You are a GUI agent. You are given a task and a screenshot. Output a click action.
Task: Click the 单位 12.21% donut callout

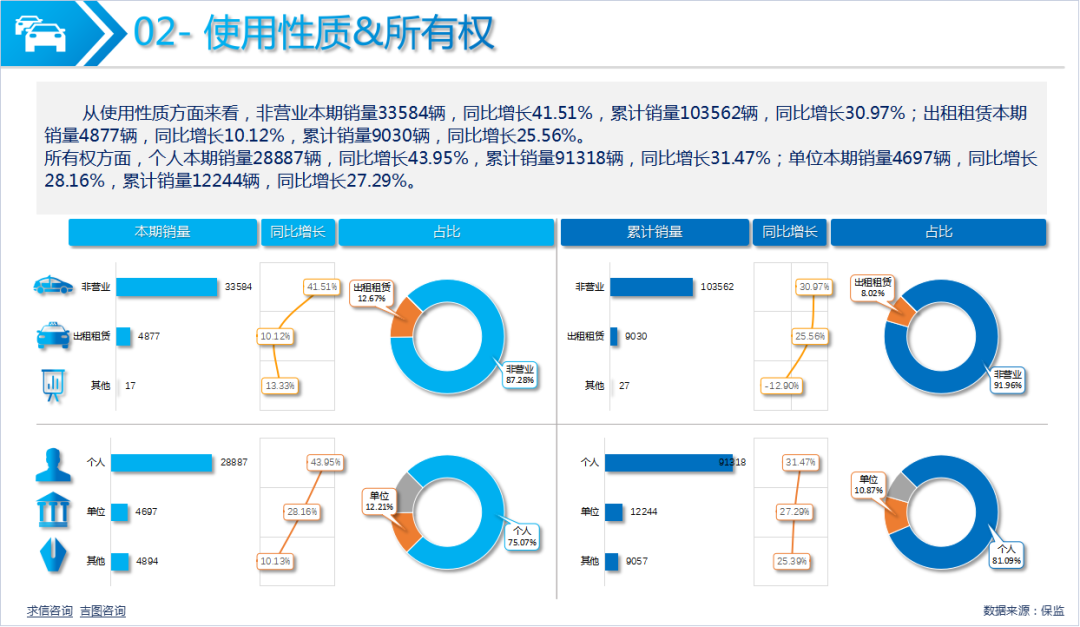point(379,502)
